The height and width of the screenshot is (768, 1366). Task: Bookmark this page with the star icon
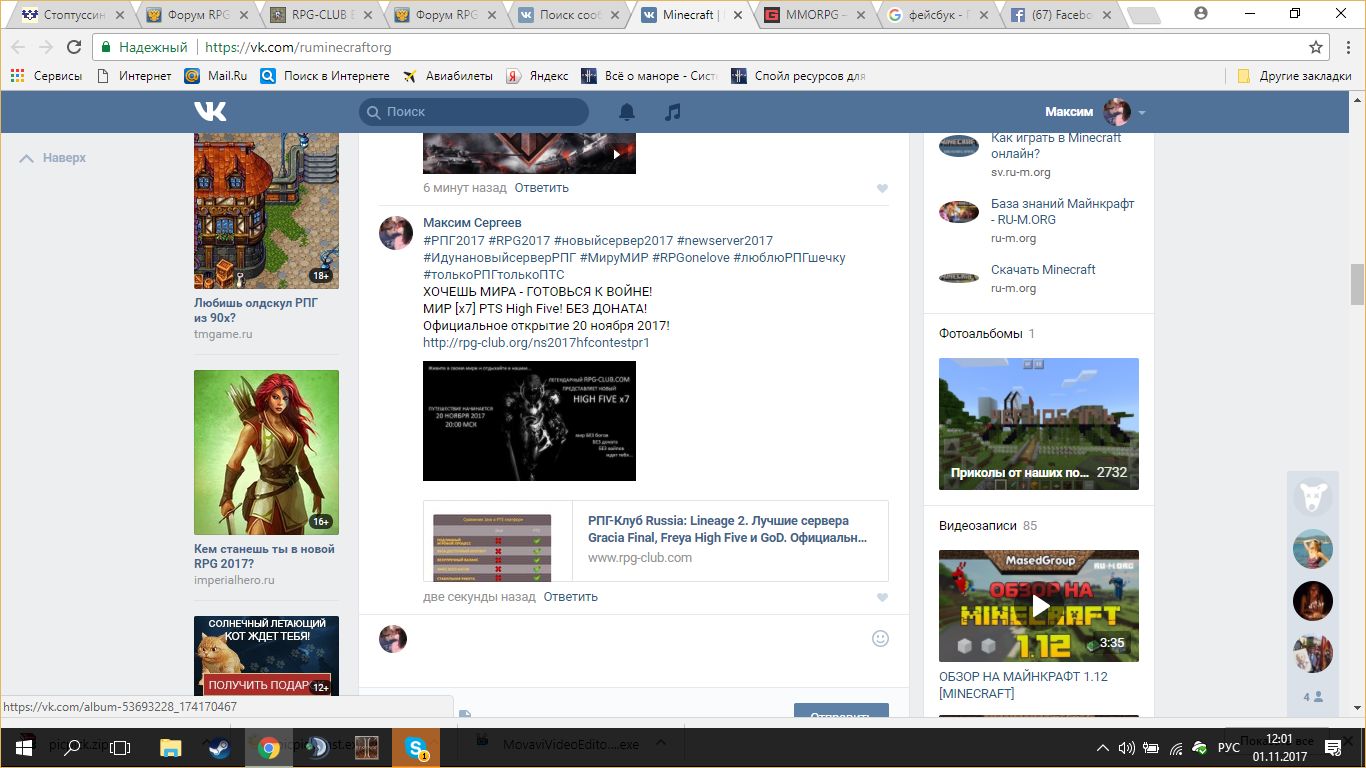pyautogui.click(x=1316, y=47)
